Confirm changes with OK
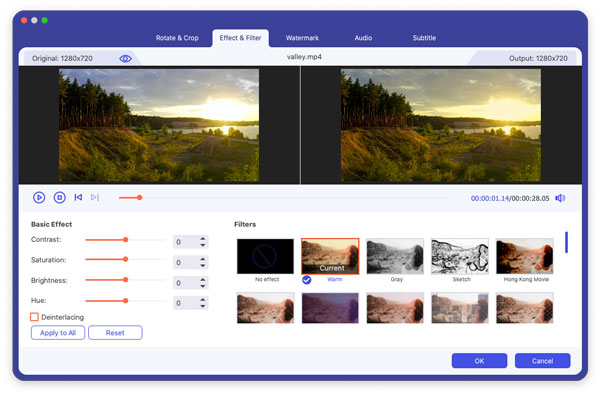The width and height of the screenshot is (600, 395). pyautogui.click(x=479, y=361)
